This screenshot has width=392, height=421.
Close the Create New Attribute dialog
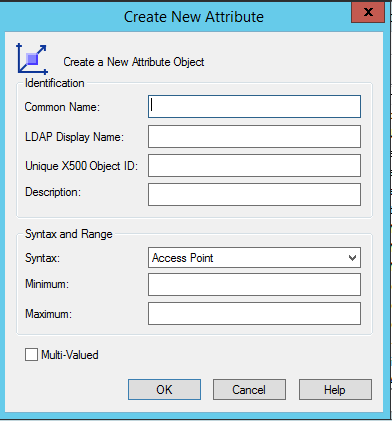(368, 12)
